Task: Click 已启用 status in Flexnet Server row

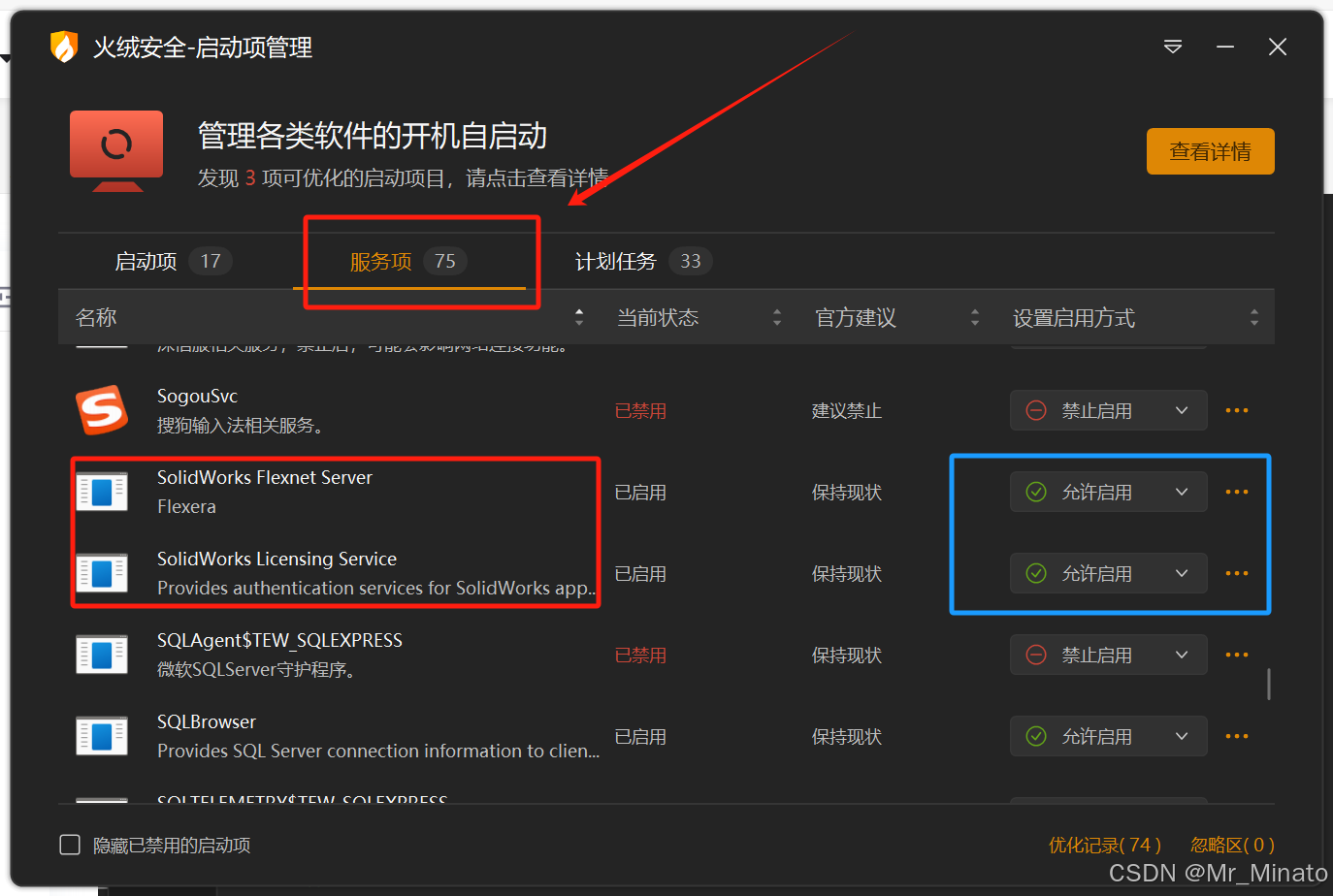Action: [x=640, y=492]
